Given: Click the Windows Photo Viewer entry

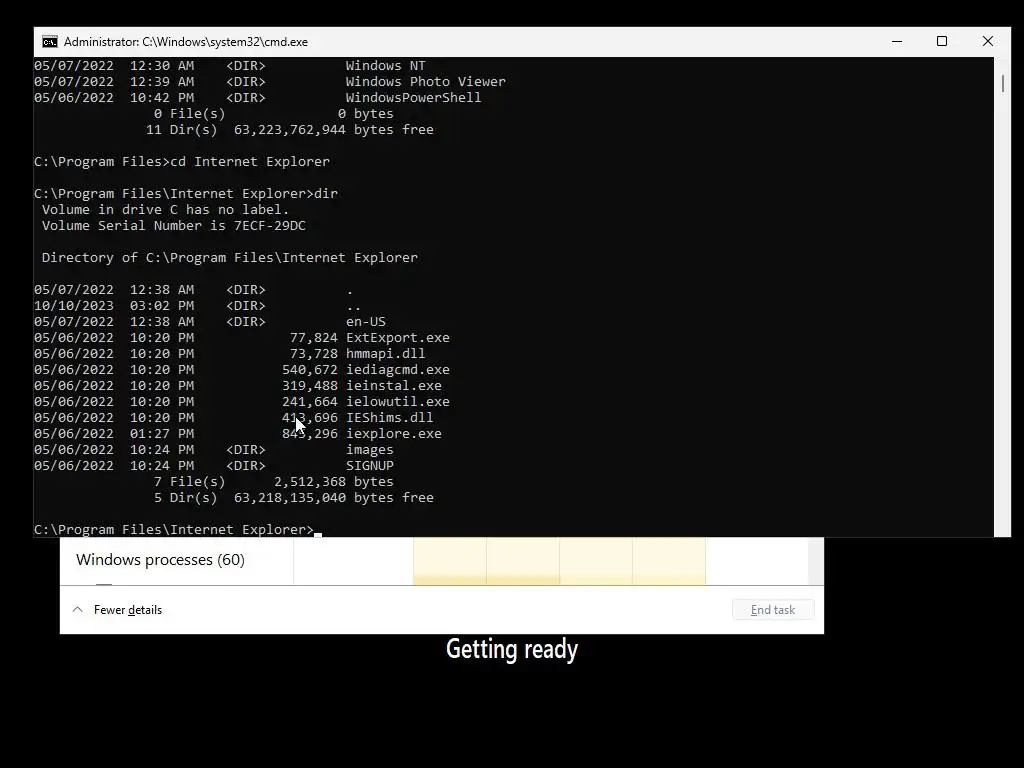Looking at the screenshot, I should (426, 82).
